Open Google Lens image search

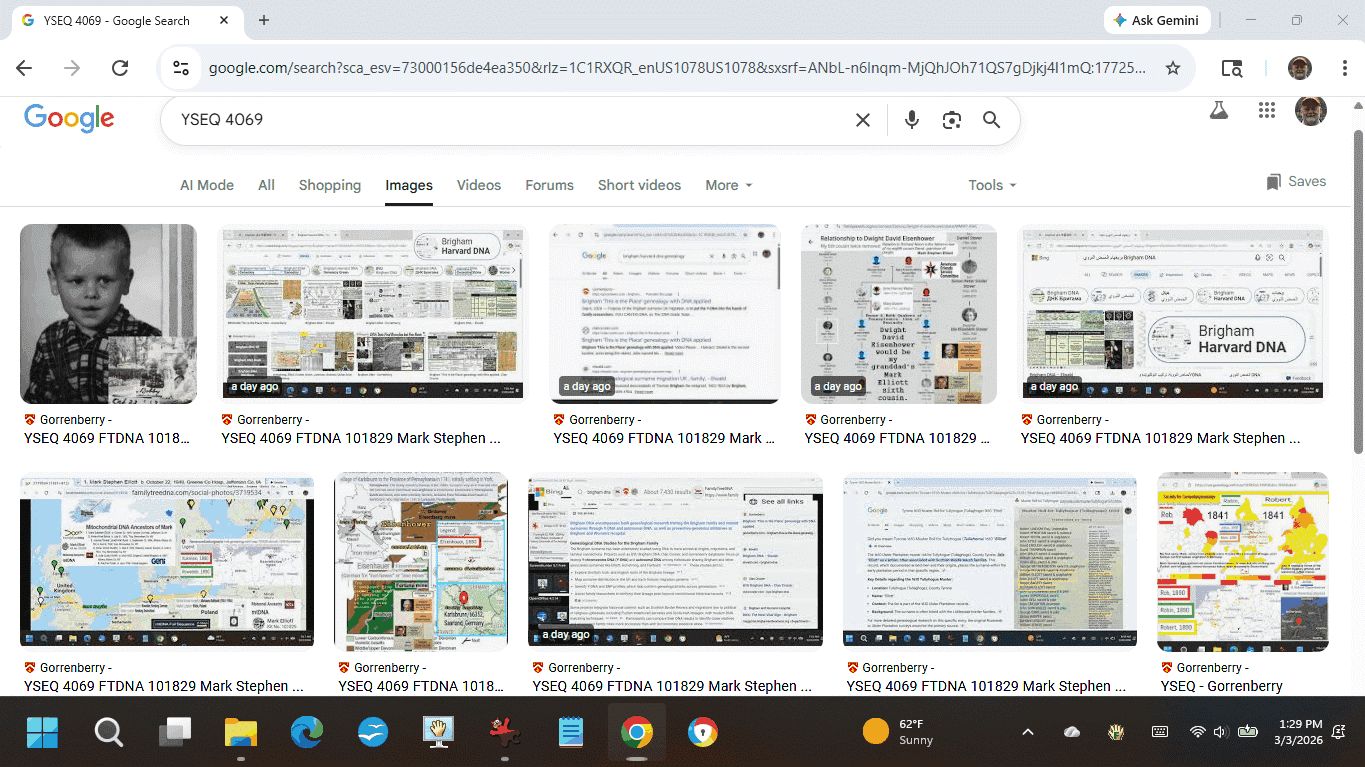(x=951, y=120)
